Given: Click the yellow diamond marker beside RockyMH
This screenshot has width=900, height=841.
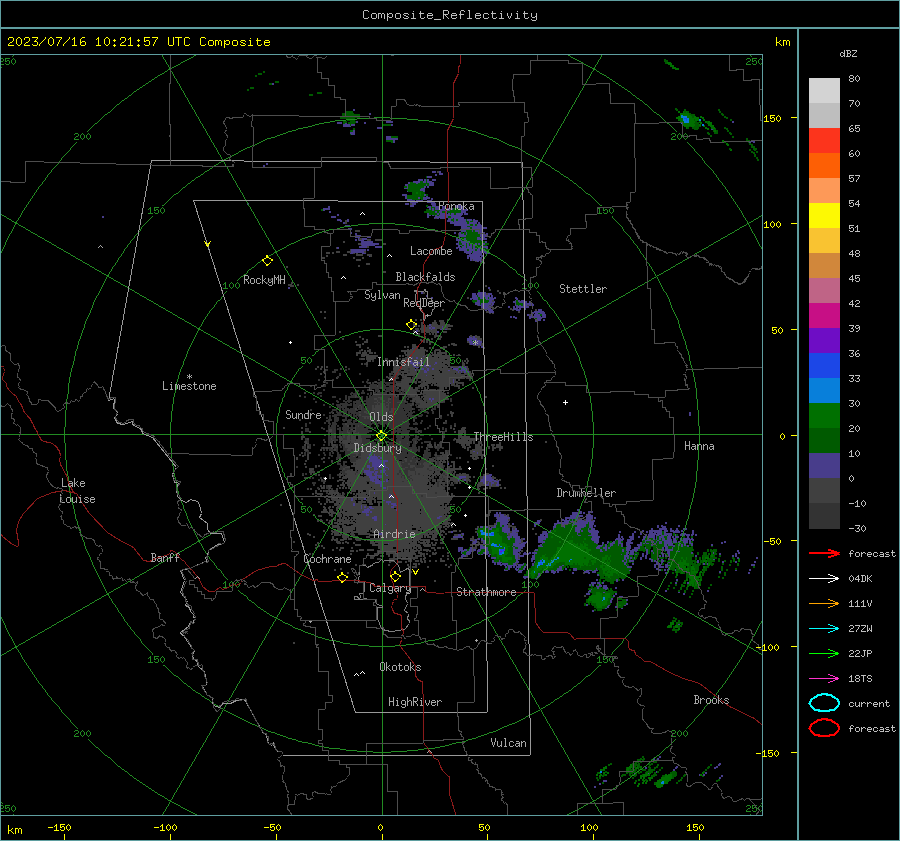Looking at the screenshot, I should point(267,261).
